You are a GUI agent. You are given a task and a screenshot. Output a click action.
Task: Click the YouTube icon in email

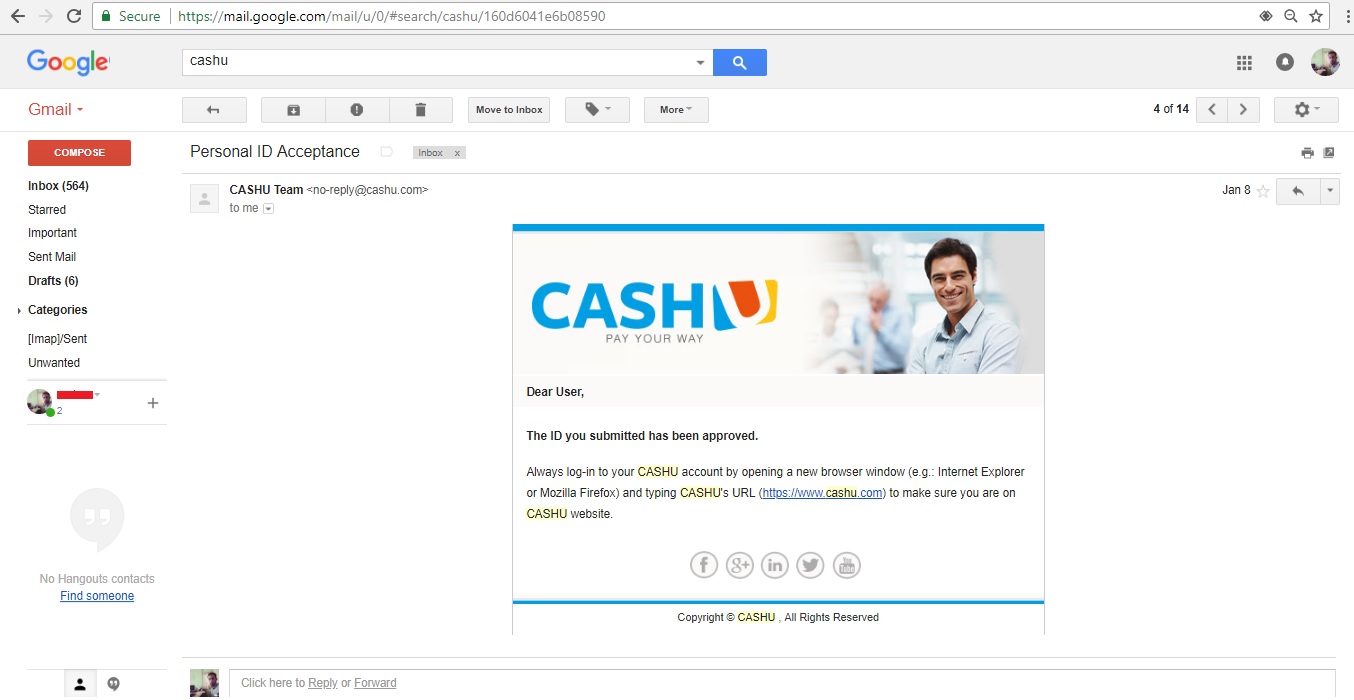(846, 565)
